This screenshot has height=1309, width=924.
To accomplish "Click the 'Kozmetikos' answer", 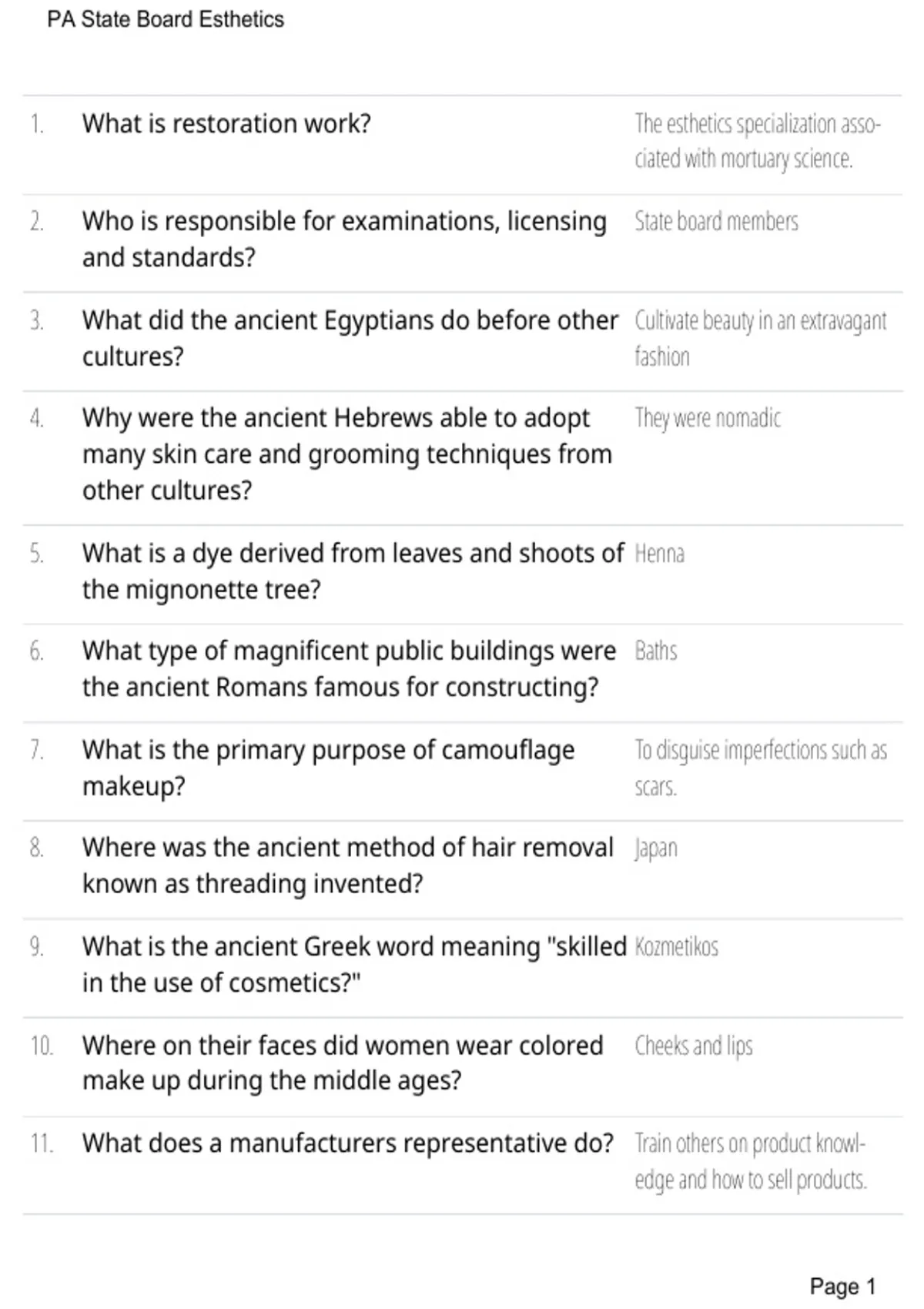I will click(676, 946).
